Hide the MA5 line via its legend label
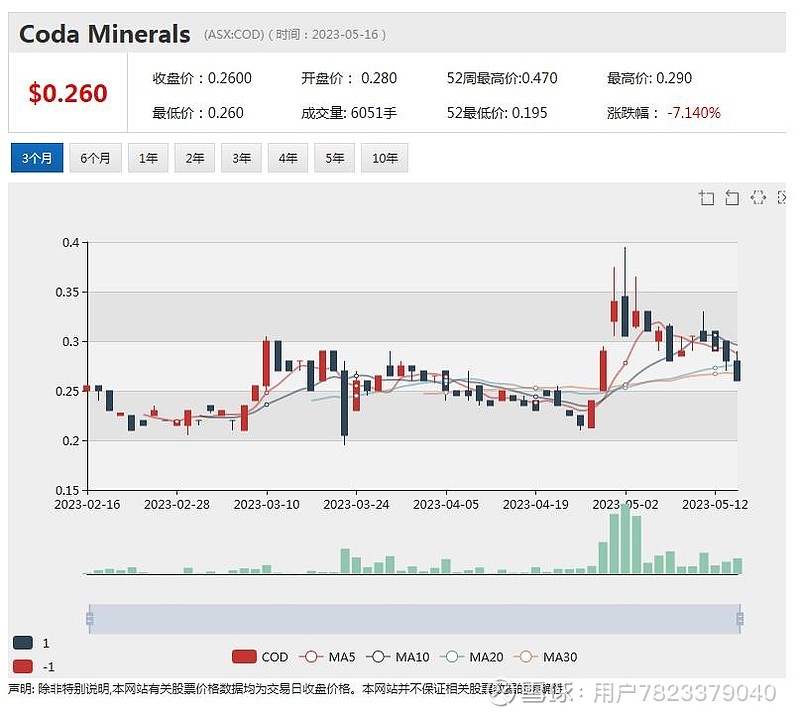Image resolution: width=800 pixels, height=717 pixels. (x=340, y=656)
